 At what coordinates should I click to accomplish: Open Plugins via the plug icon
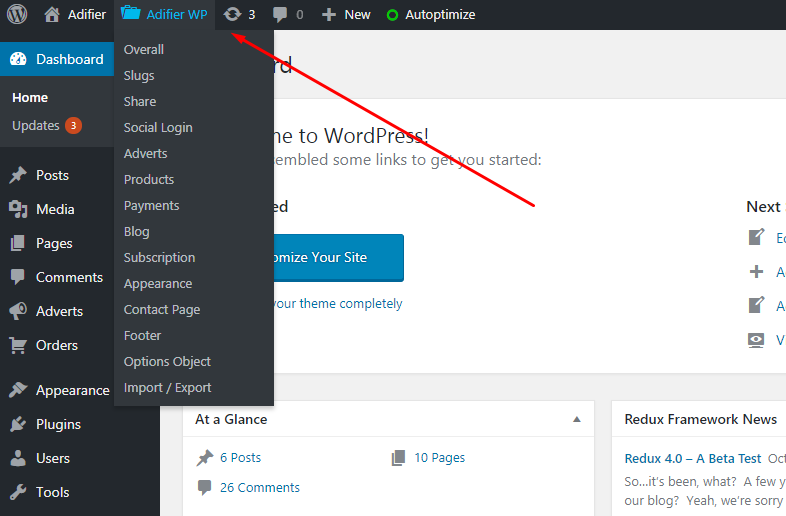click(x=18, y=424)
